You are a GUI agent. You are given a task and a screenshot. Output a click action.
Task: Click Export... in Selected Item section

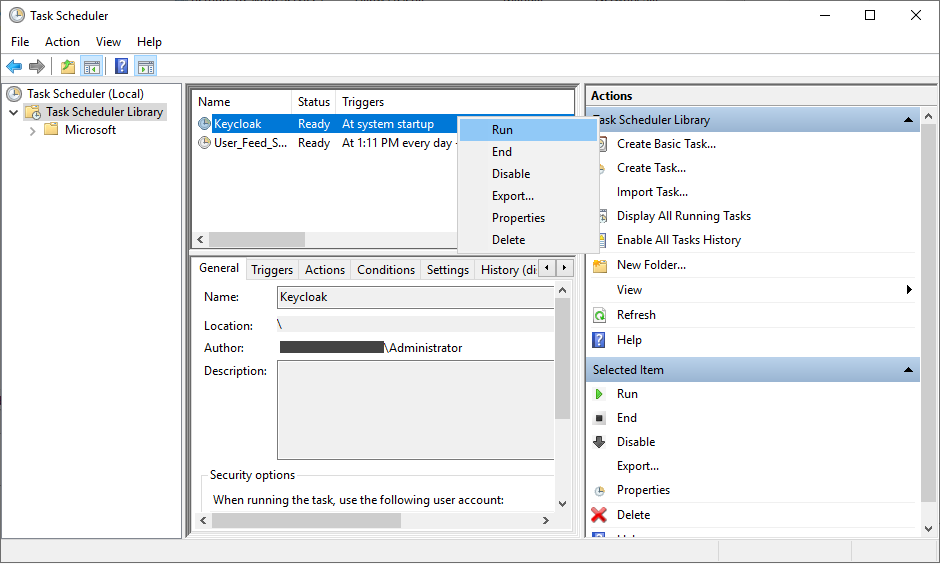click(x=638, y=466)
